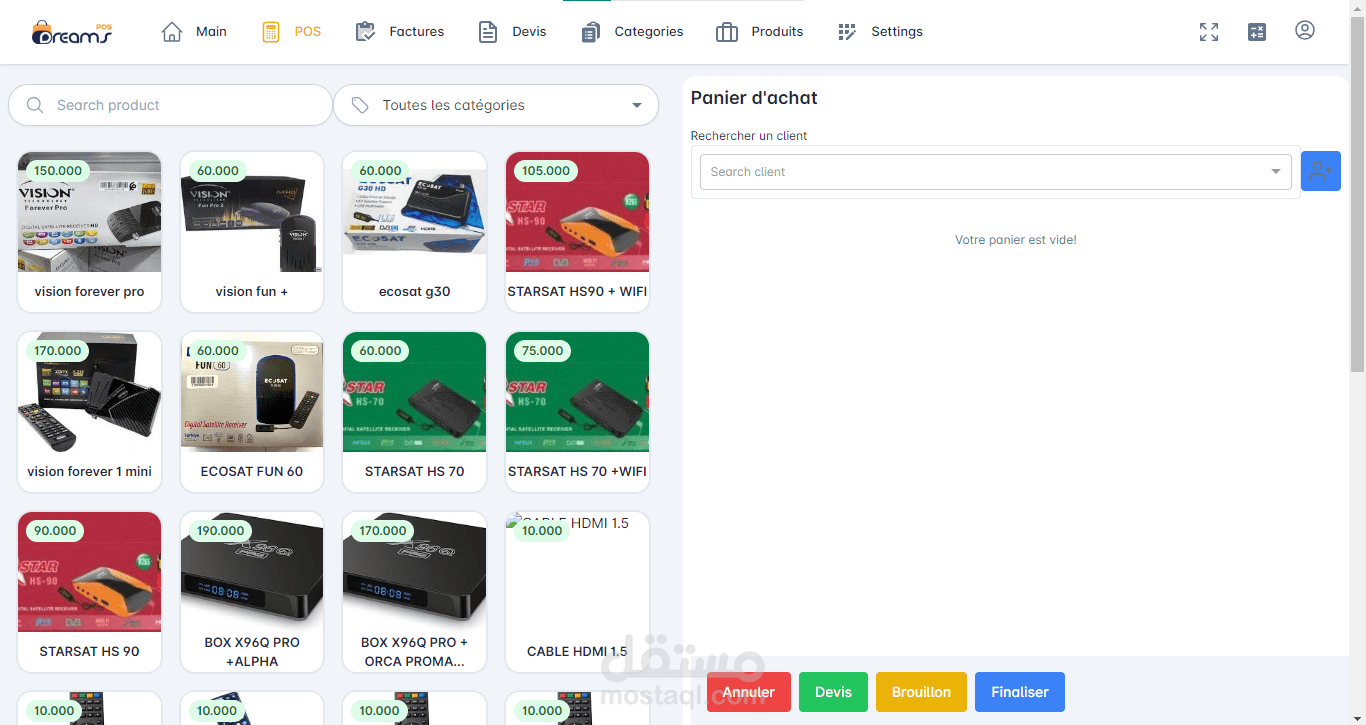Open the user profile icon
This screenshot has height=725, width=1366.
1305,31
